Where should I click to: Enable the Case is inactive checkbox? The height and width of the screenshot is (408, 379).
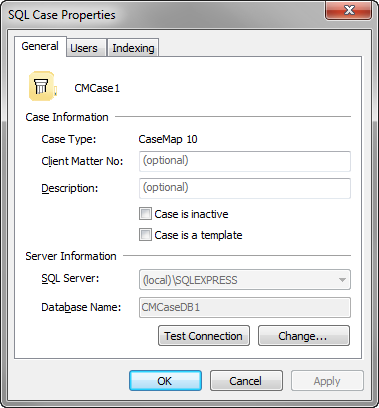pos(145,214)
